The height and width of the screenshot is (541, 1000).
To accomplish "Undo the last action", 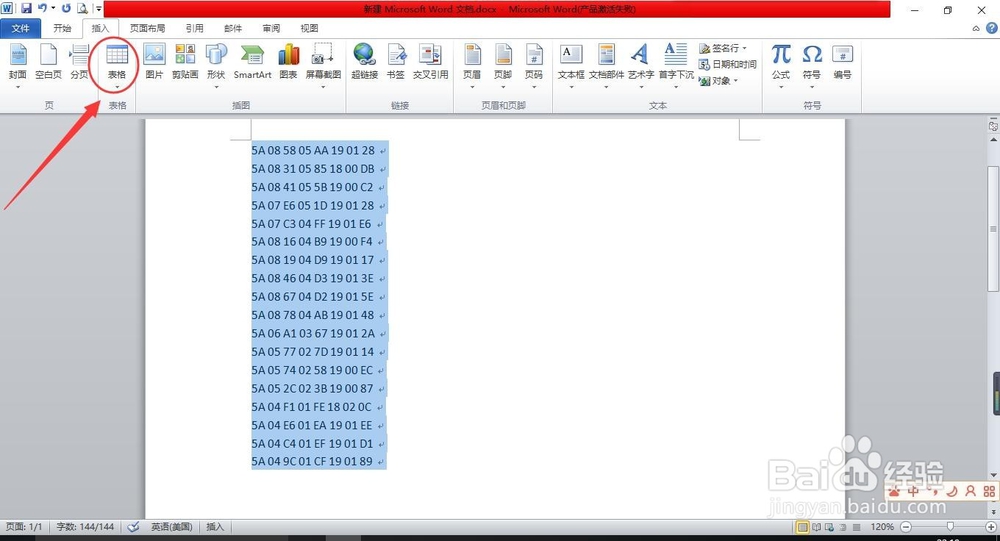I will click(x=42, y=9).
